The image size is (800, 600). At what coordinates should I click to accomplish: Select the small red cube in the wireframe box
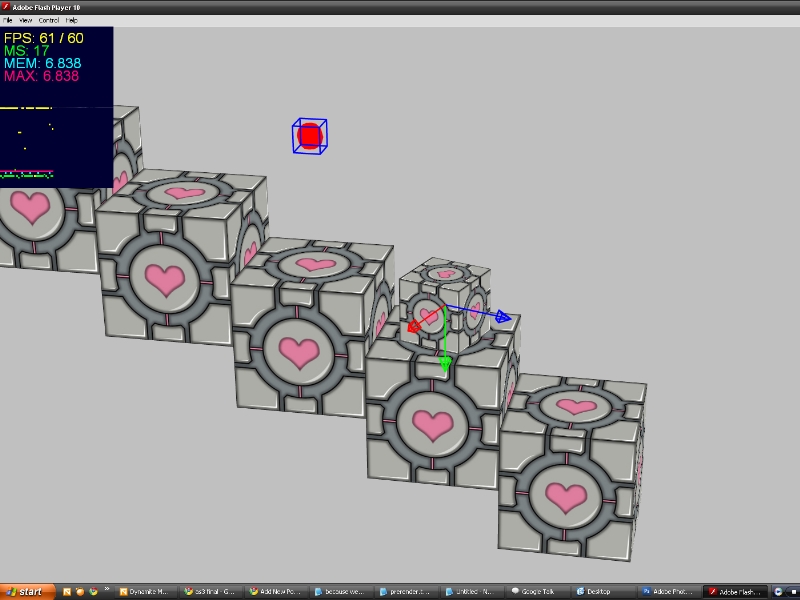click(x=311, y=133)
